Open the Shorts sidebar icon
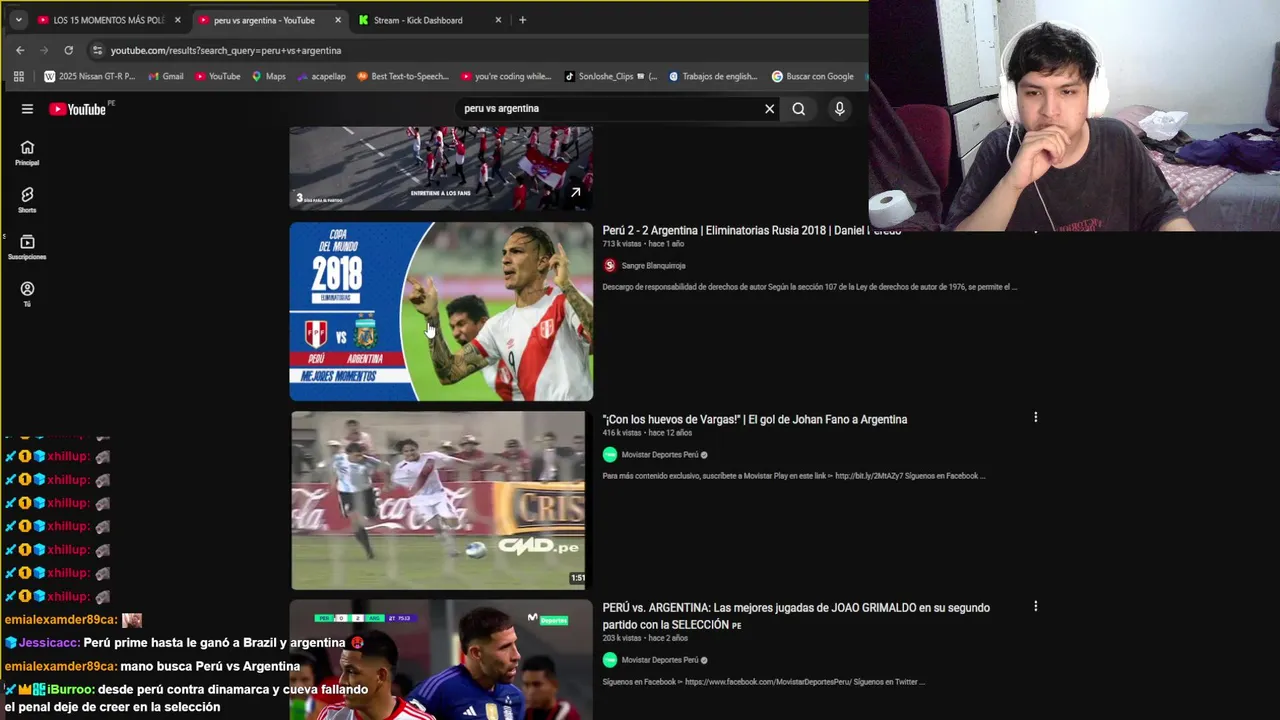The height and width of the screenshot is (720, 1280). 27,200
